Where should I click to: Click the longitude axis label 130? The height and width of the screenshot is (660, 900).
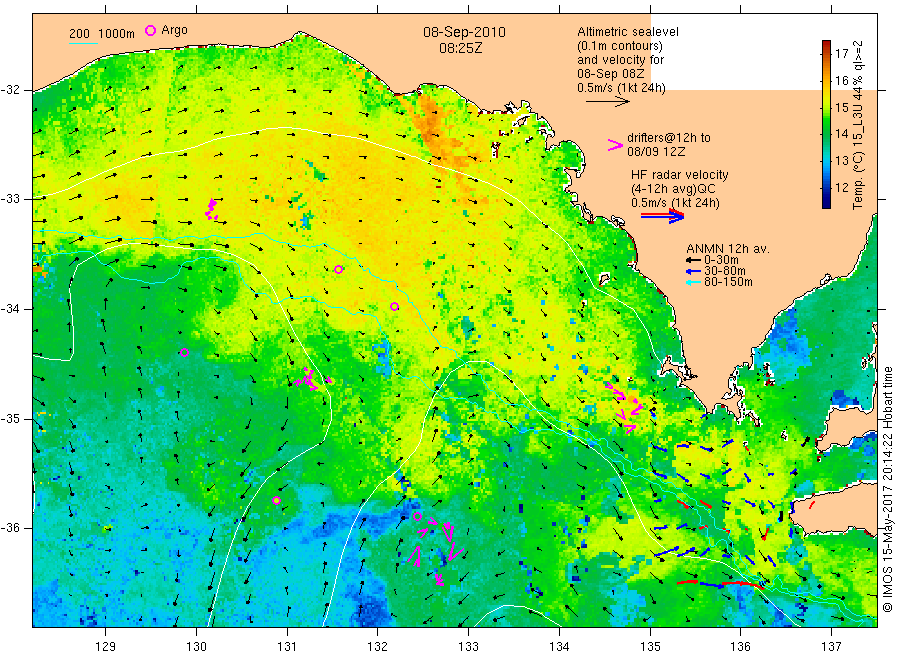tap(196, 647)
